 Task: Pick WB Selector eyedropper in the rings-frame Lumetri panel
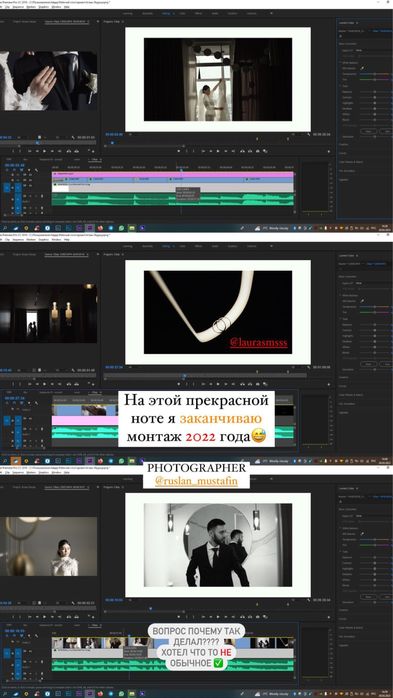[362, 301]
